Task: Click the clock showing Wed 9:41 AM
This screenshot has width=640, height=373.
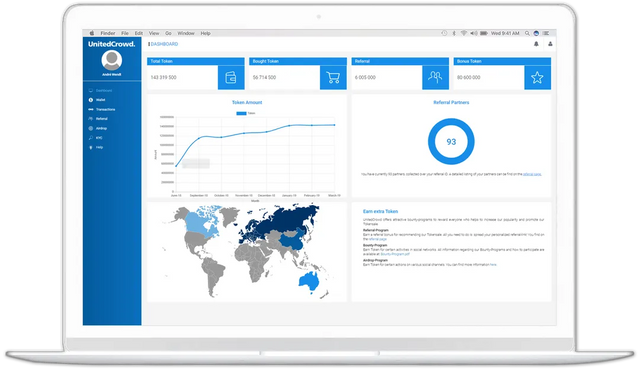Action: pyautogui.click(x=505, y=33)
